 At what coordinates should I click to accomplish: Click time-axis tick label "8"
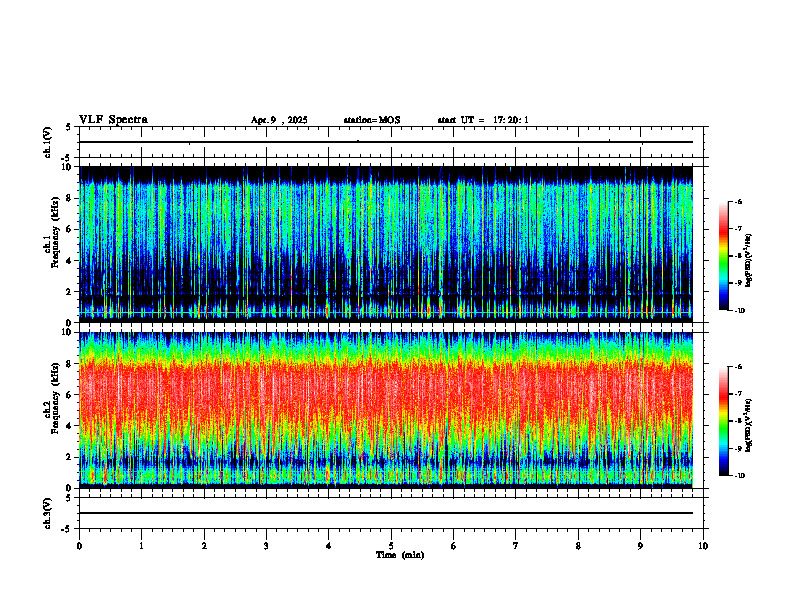pos(578,546)
